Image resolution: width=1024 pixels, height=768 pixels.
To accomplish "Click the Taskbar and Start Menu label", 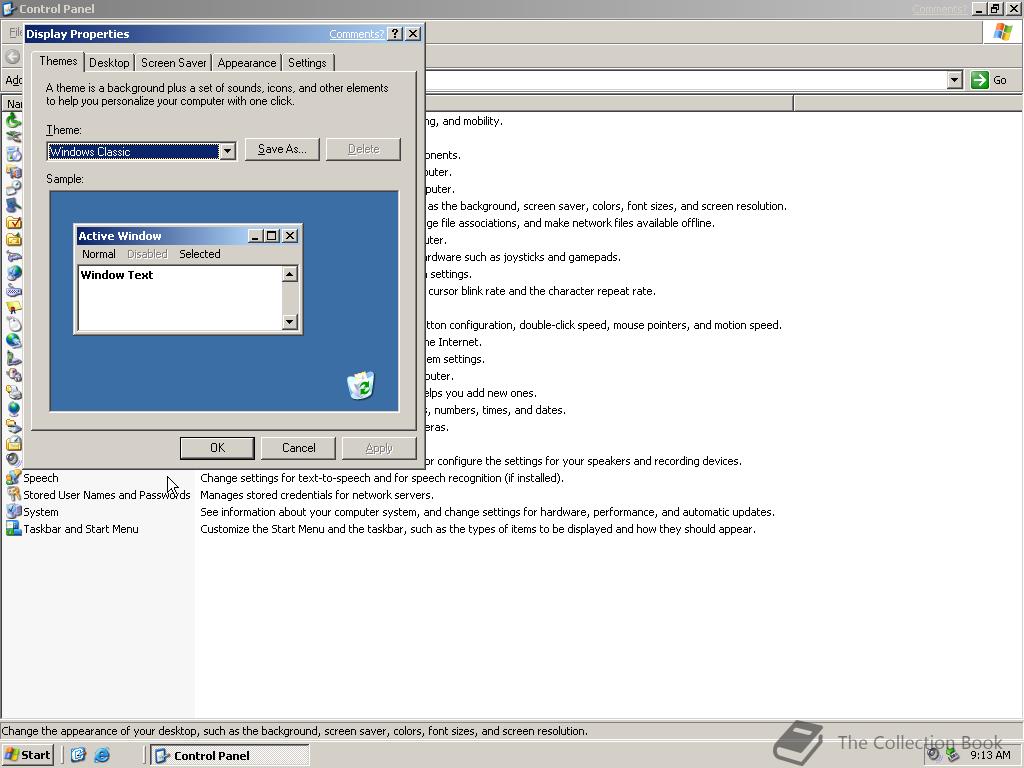I will pyautogui.click(x=81, y=529).
